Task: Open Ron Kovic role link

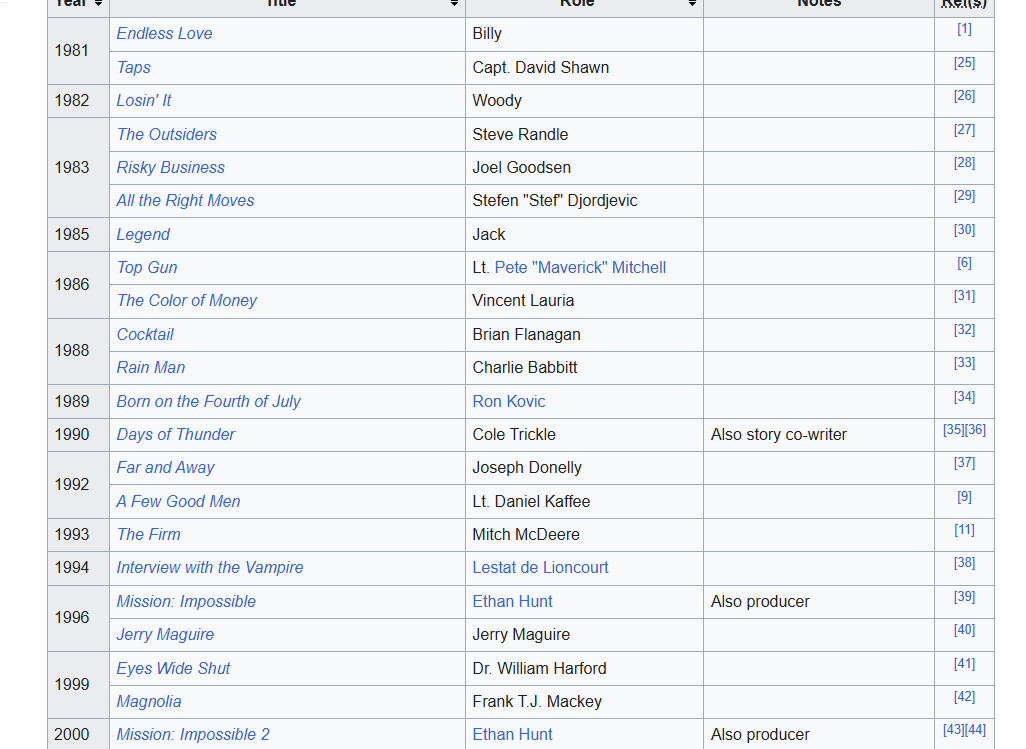Action: [x=509, y=401]
